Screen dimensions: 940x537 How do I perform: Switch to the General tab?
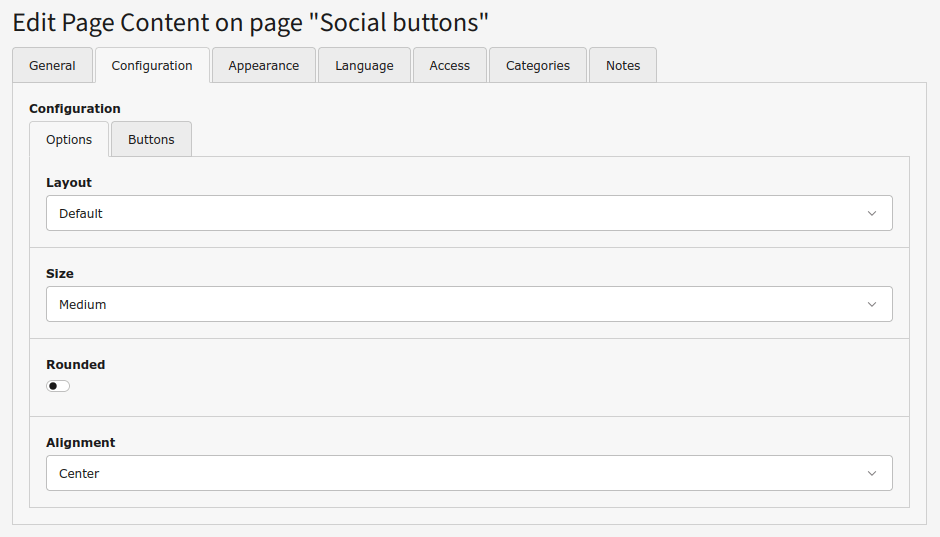point(52,66)
